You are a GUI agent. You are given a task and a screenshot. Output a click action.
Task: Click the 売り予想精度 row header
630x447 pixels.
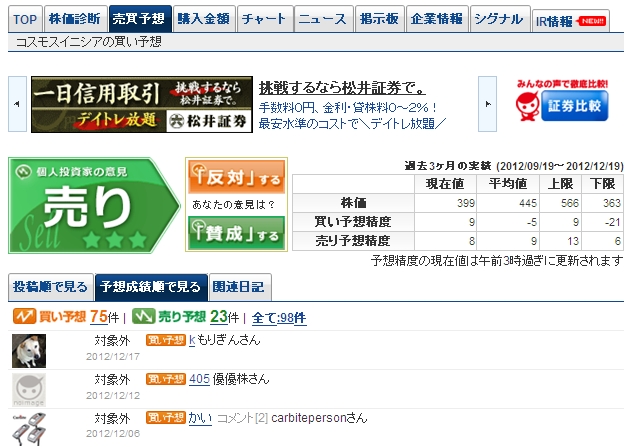tap(353, 241)
